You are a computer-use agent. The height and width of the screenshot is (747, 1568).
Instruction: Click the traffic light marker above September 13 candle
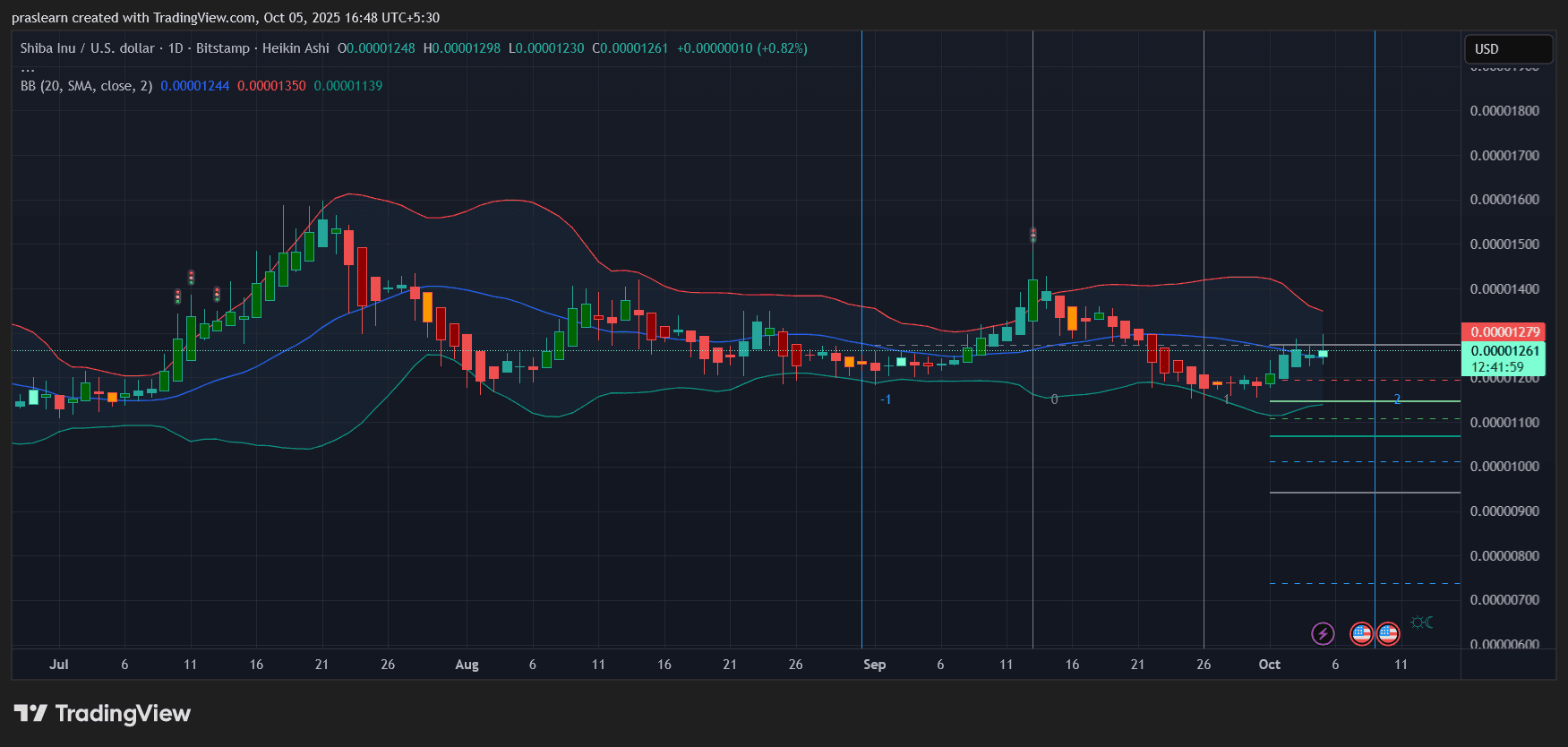[1032, 235]
